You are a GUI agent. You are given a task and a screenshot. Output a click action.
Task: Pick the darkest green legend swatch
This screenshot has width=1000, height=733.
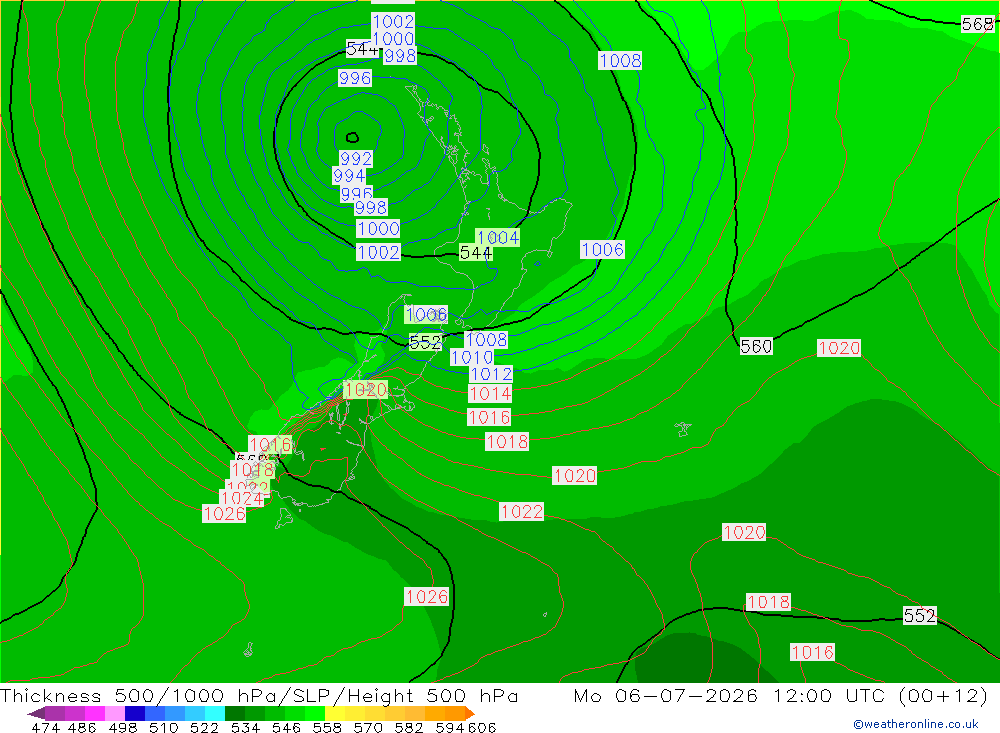pyautogui.click(x=235, y=713)
